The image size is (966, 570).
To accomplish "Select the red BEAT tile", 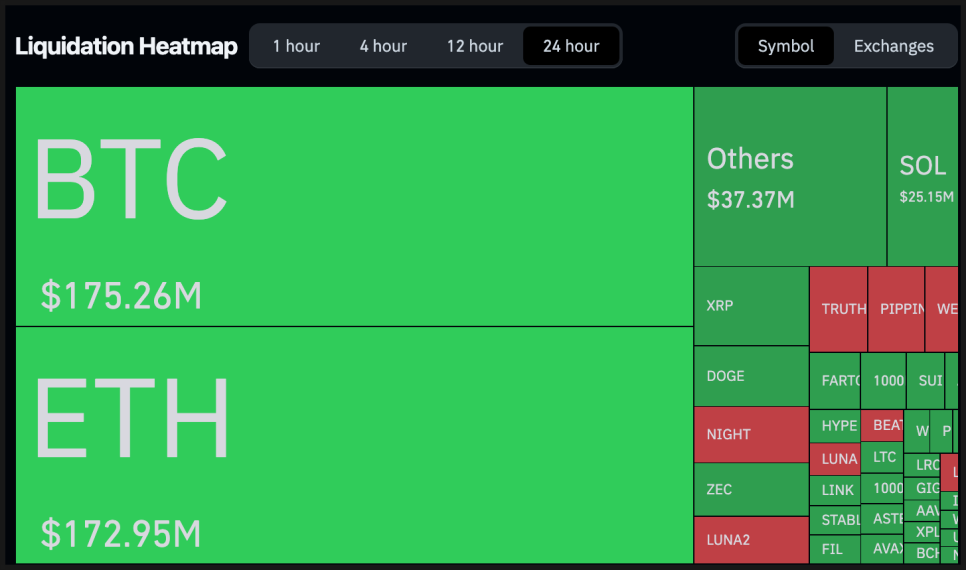I will click(882, 425).
